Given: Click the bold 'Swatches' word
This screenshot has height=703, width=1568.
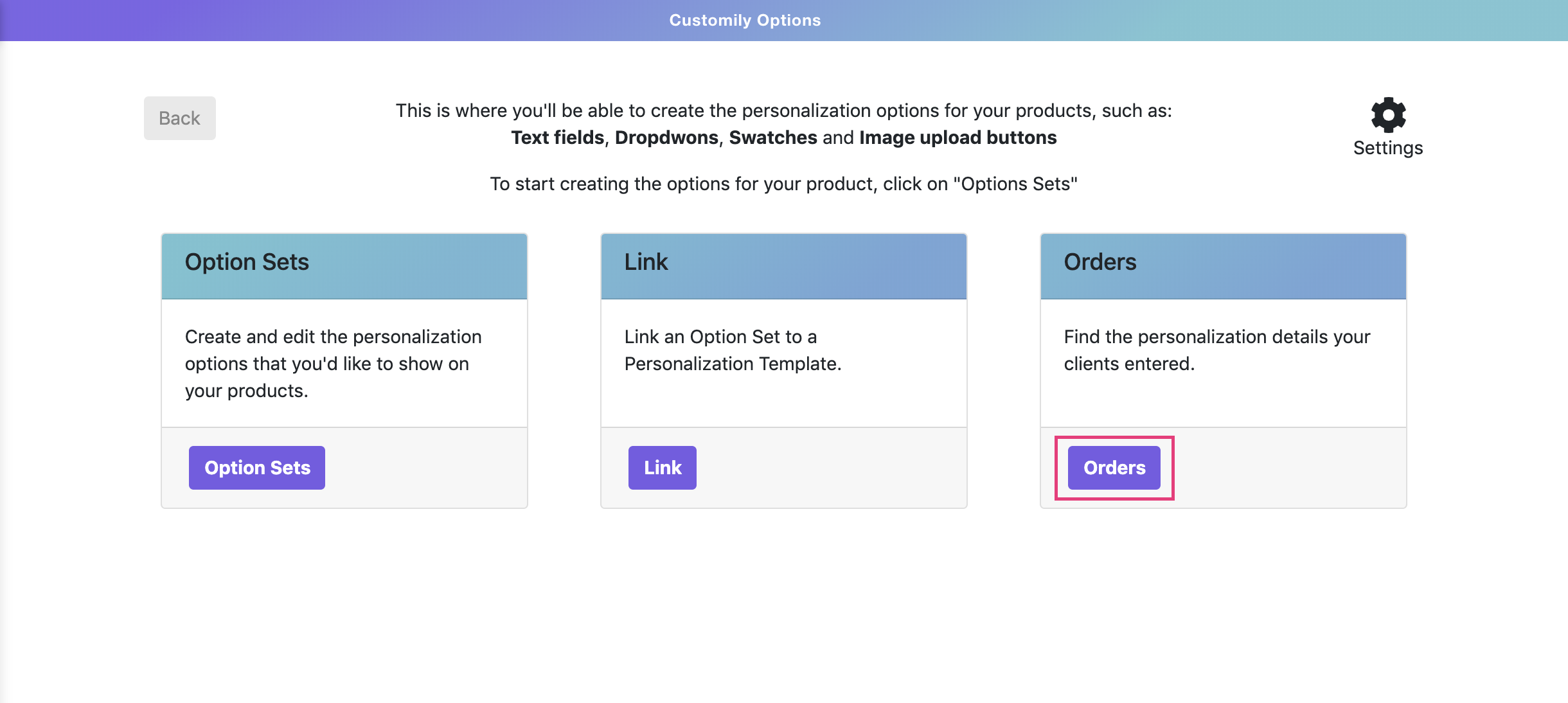Looking at the screenshot, I should tap(773, 138).
